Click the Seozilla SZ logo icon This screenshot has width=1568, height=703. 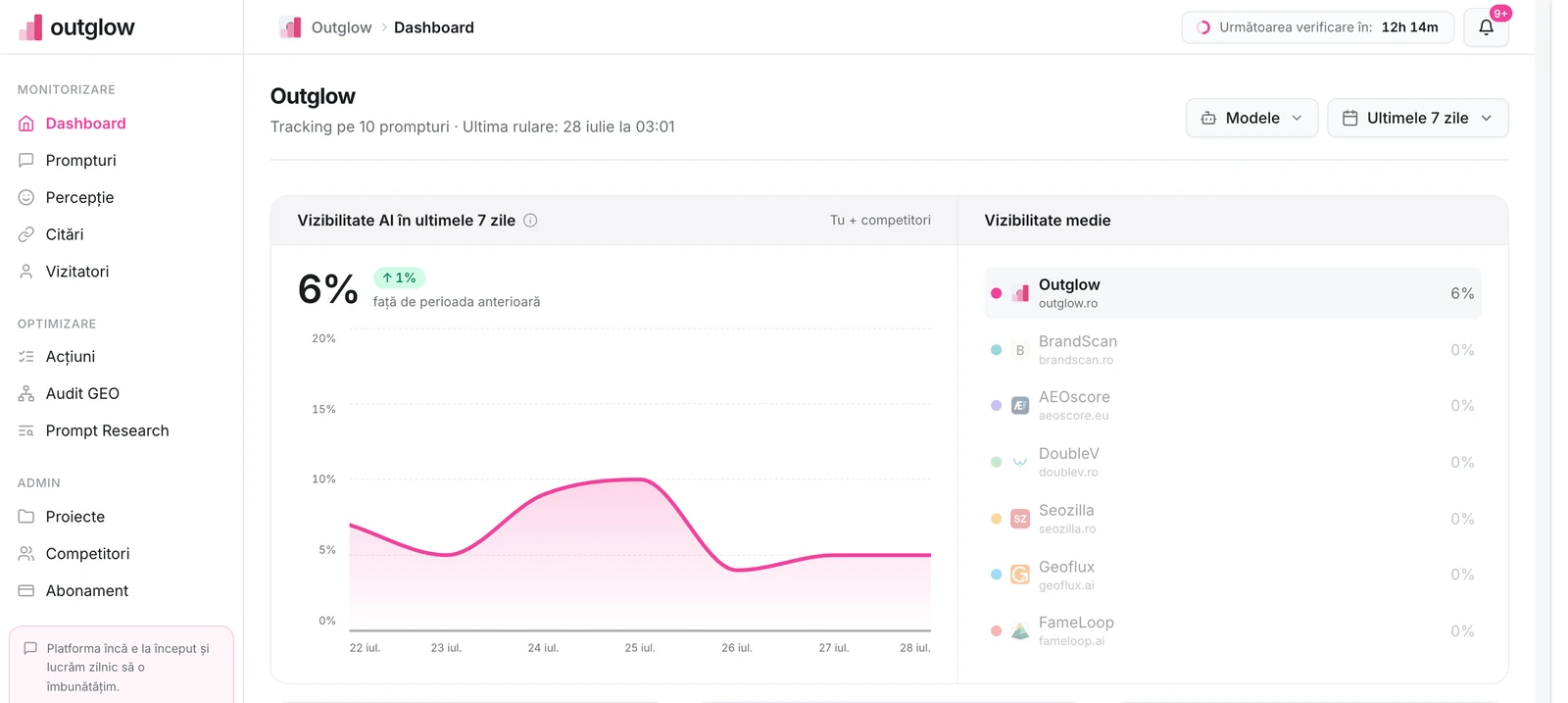pyautogui.click(x=1020, y=519)
